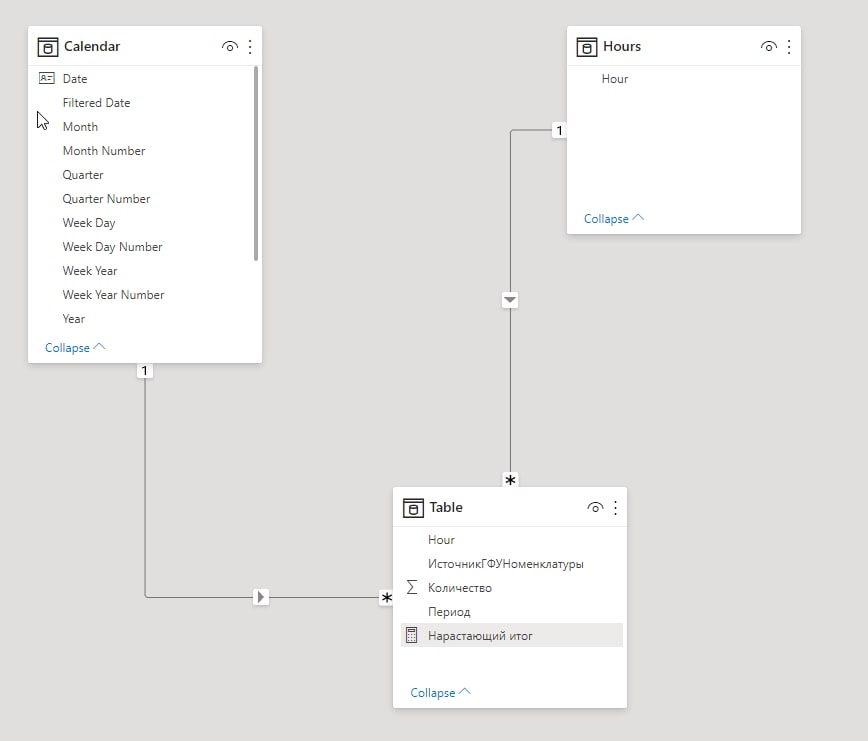Click calculator icon beside Нарастающий итог
This screenshot has height=741, width=868.
tap(412, 636)
